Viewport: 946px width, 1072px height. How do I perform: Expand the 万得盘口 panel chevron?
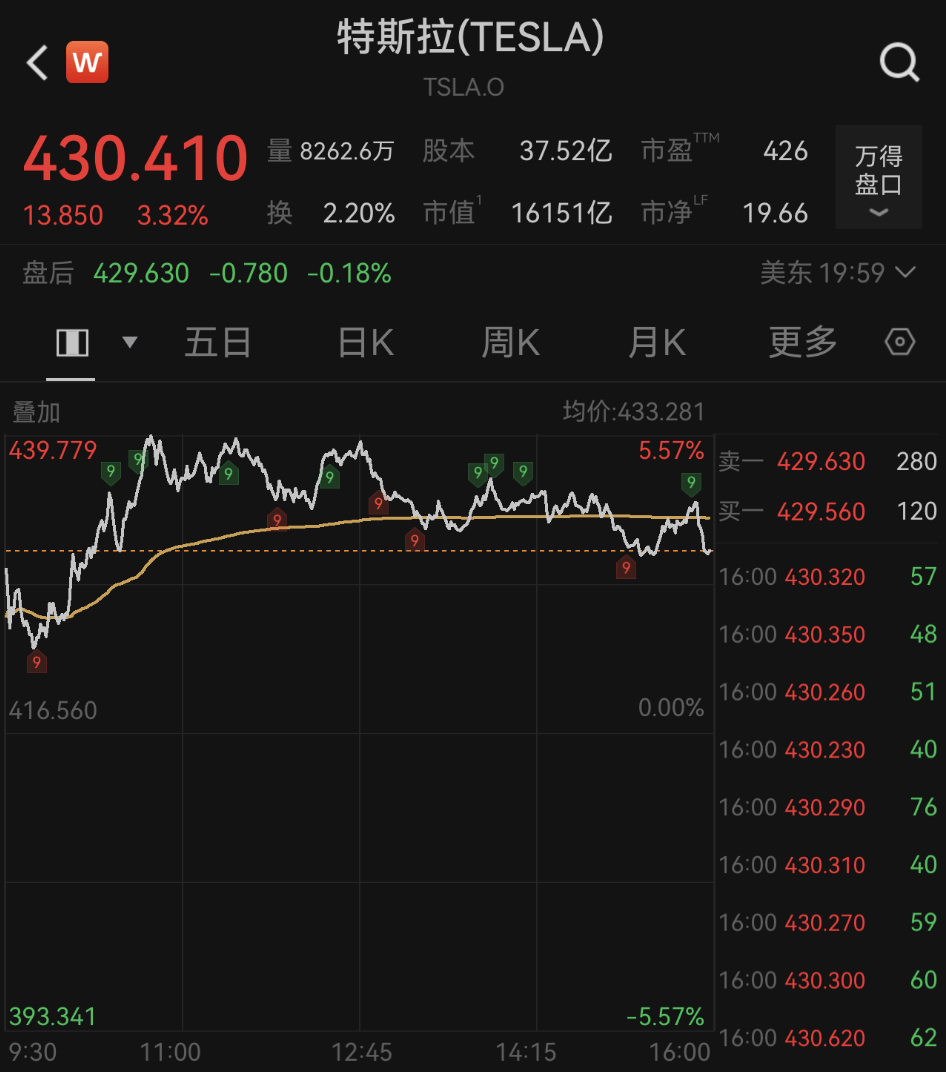tap(878, 212)
